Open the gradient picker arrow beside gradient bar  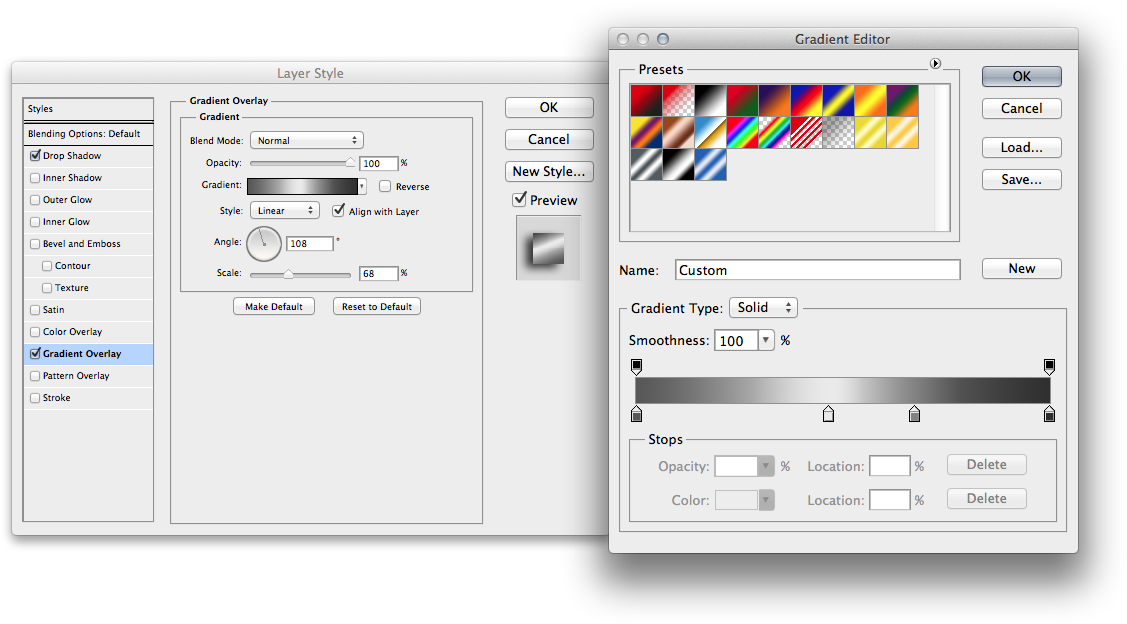point(362,186)
